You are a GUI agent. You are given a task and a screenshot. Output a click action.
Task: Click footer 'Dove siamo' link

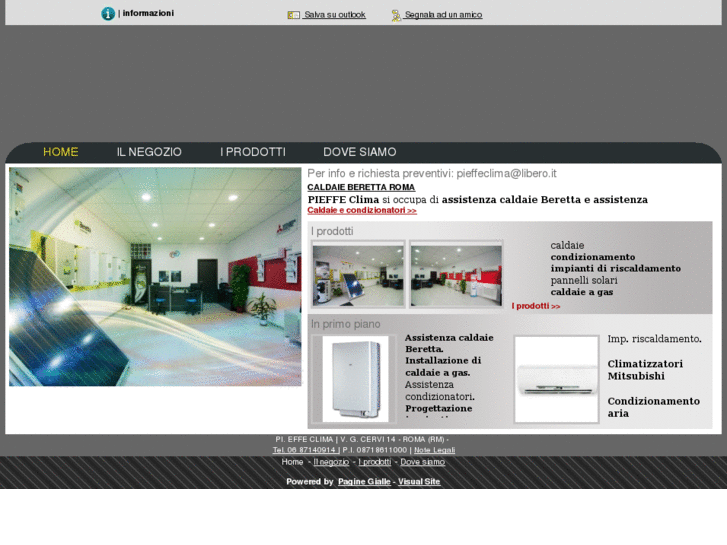click(422, 462)
